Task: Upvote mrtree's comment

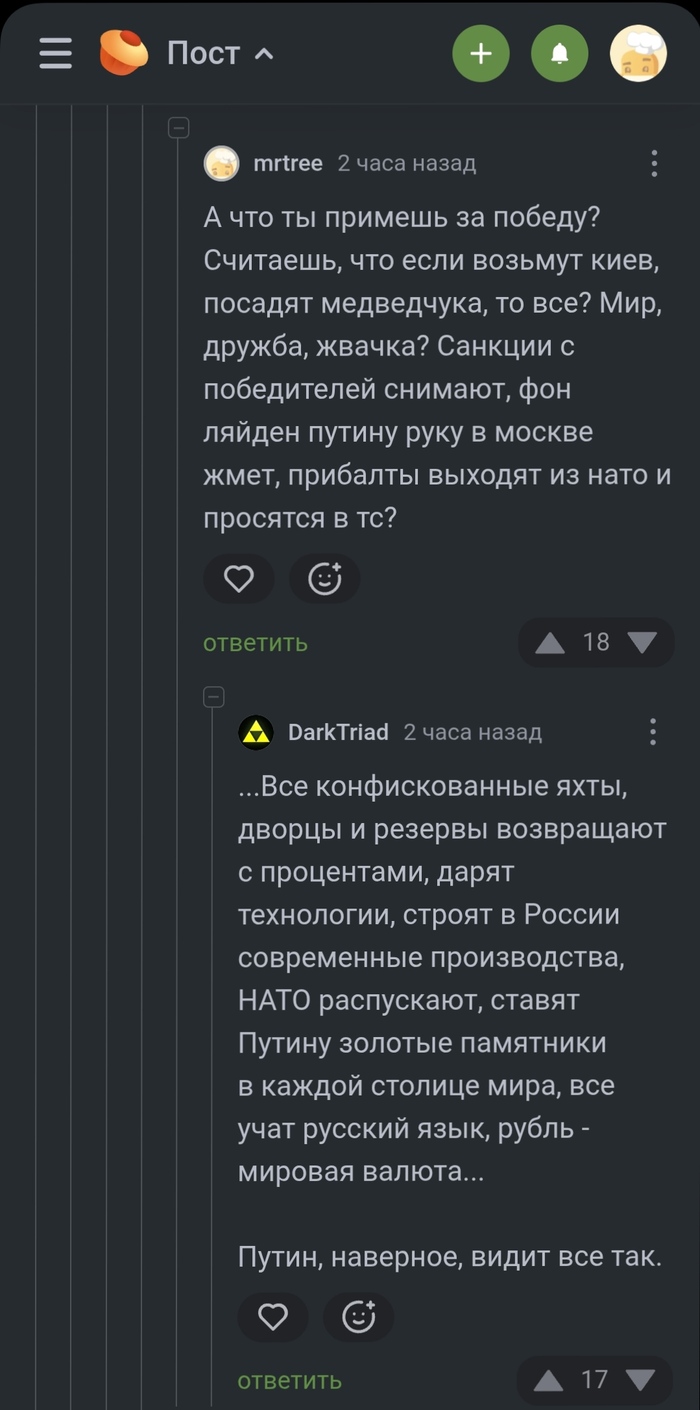Action: [550, 642]
